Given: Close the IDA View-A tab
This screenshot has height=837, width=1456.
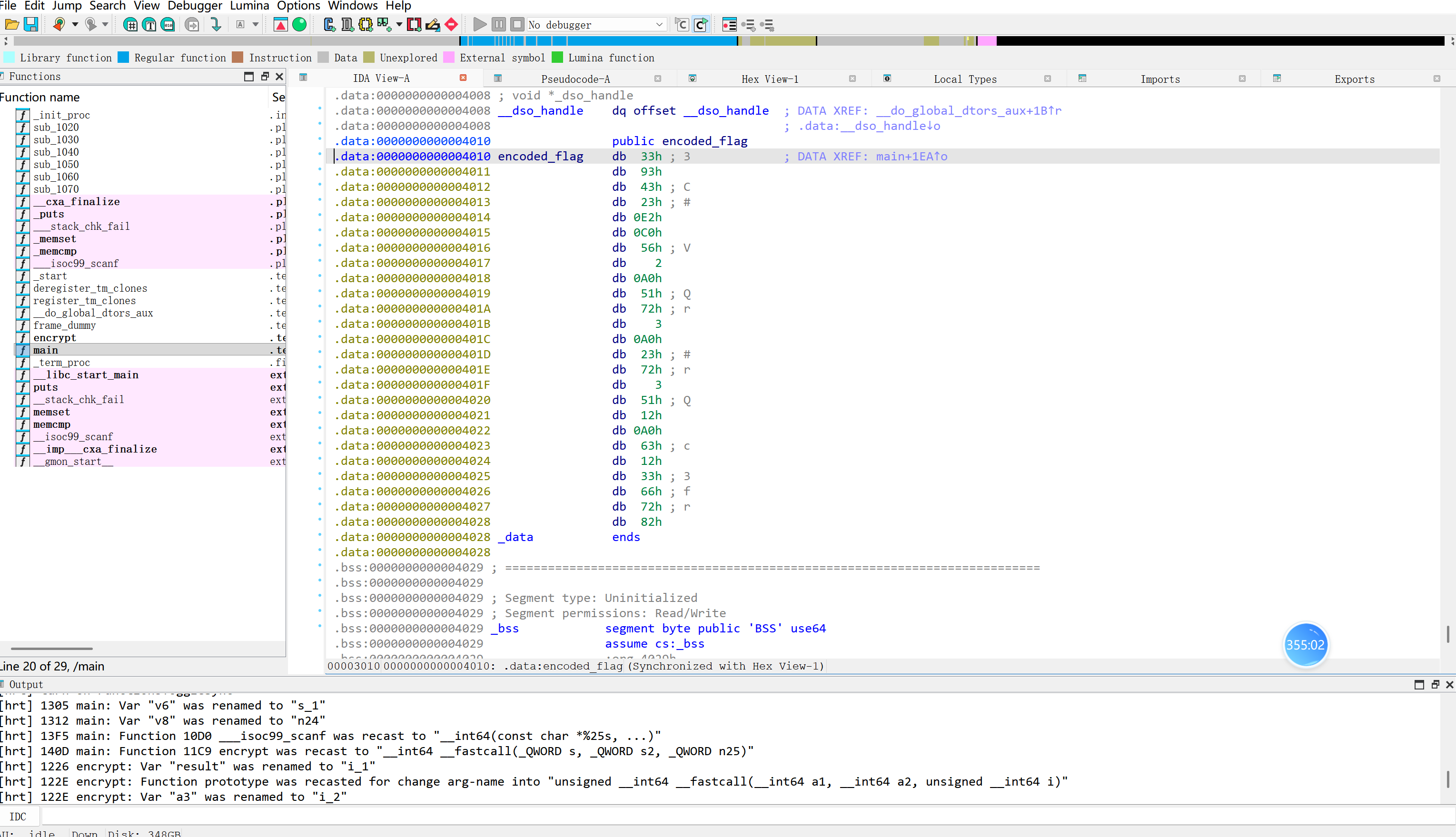Looking at the screenshot, I should [x=463, y=78].
